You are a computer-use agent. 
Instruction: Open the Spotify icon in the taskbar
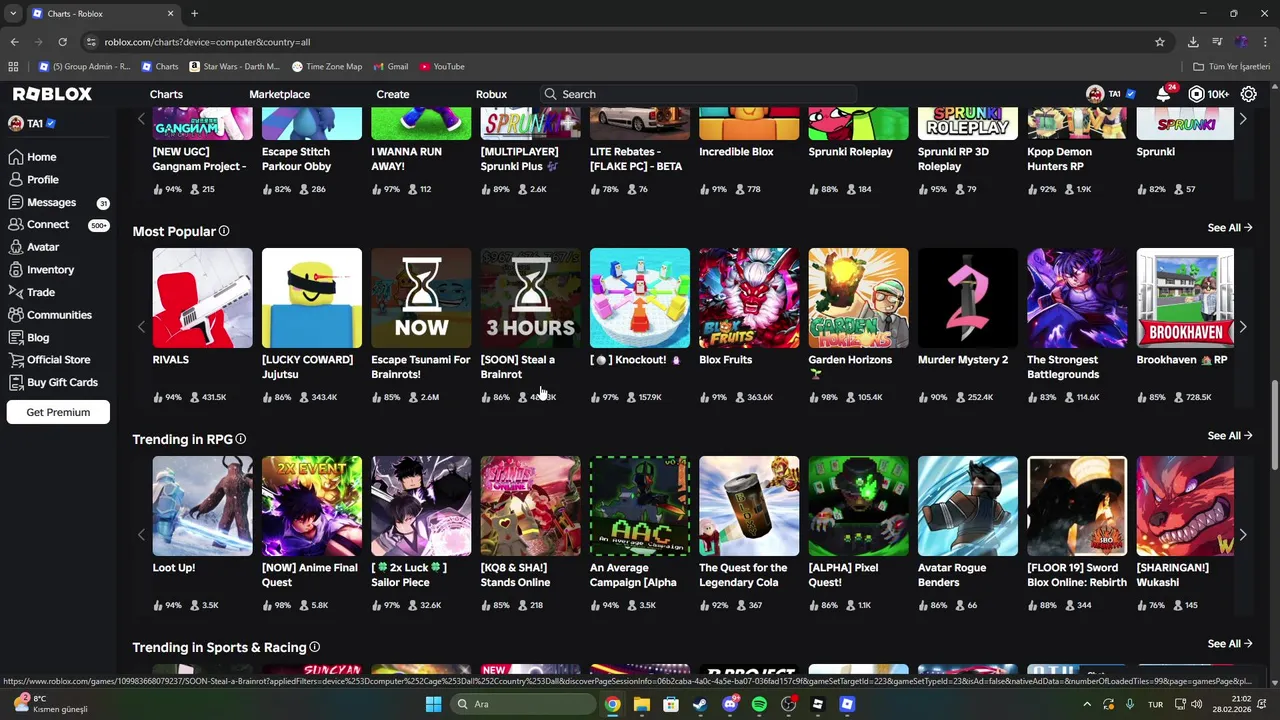point(759,704)
